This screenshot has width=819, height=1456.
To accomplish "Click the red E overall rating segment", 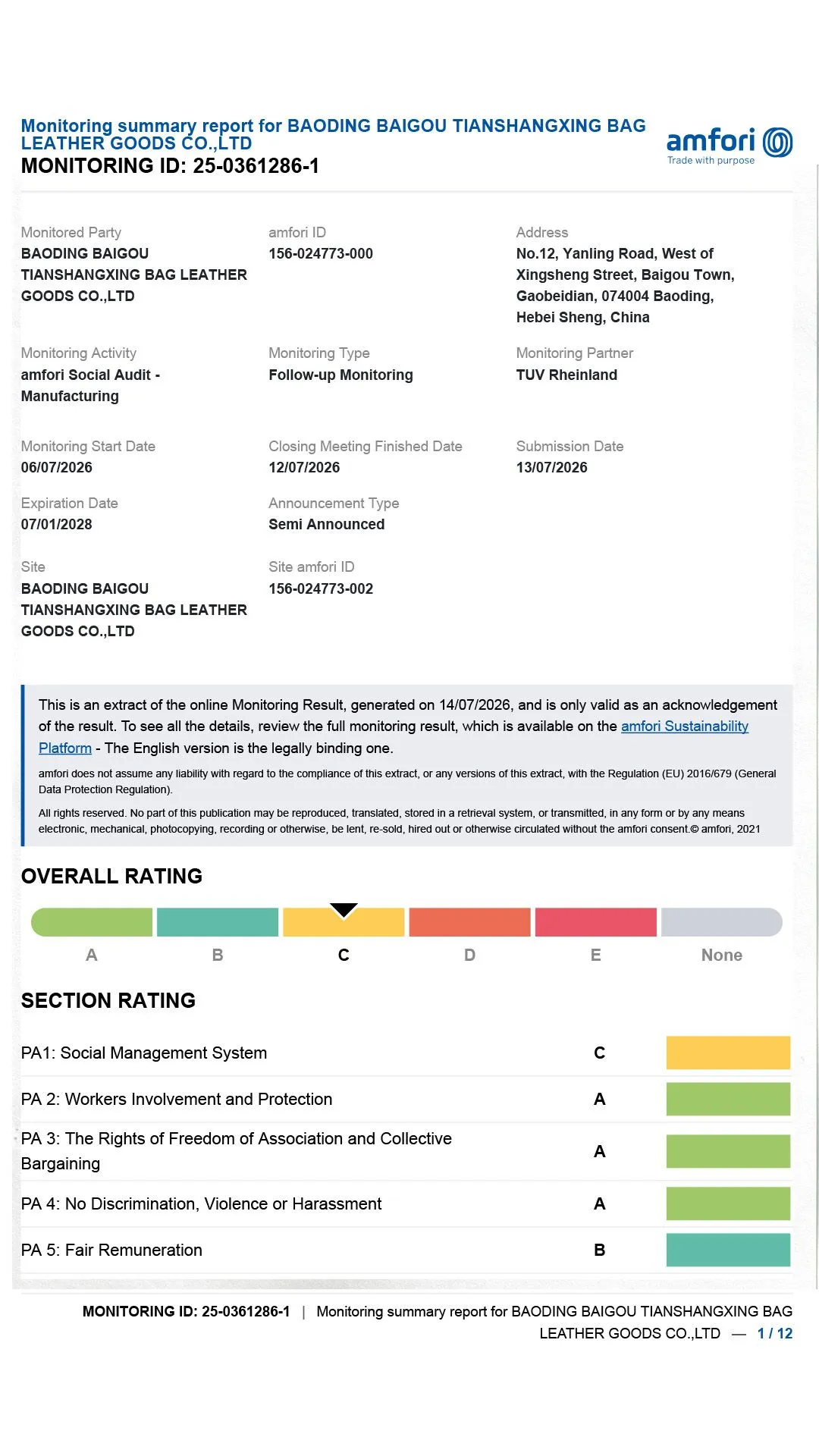I will pyautogui.click(x=596, y=922).
